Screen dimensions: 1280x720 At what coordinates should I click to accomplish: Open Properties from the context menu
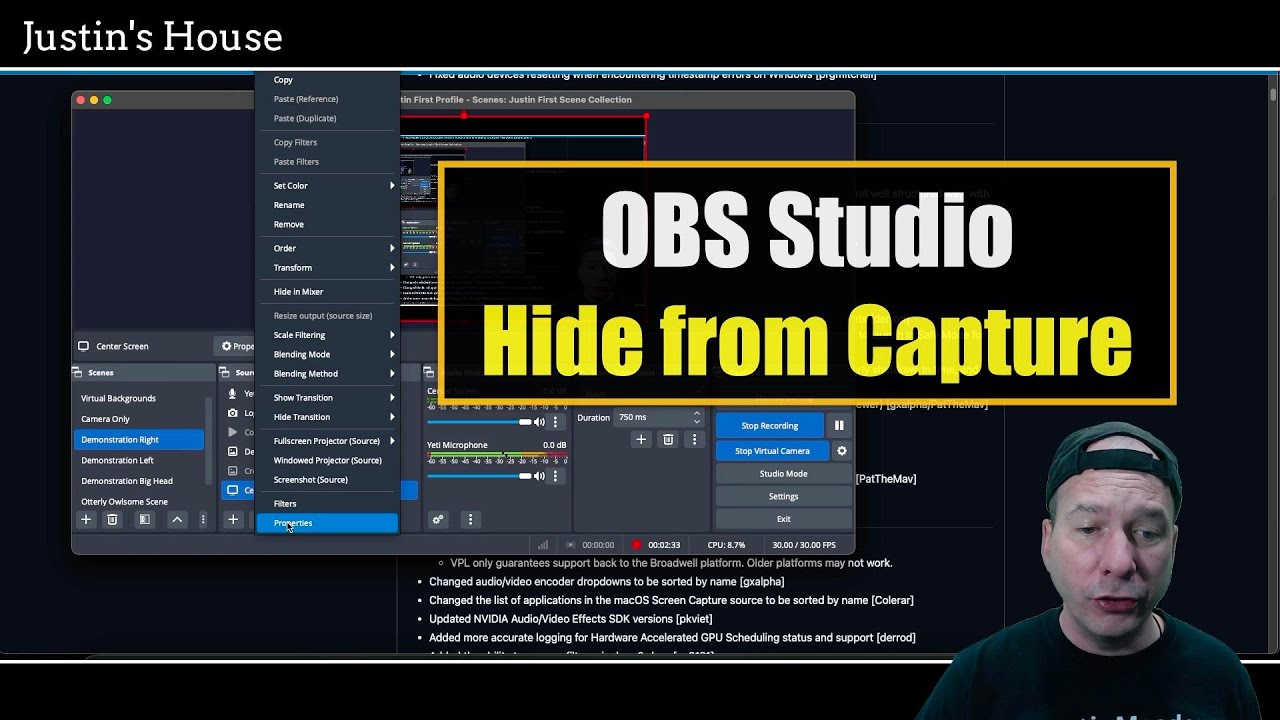pos(328,523)
